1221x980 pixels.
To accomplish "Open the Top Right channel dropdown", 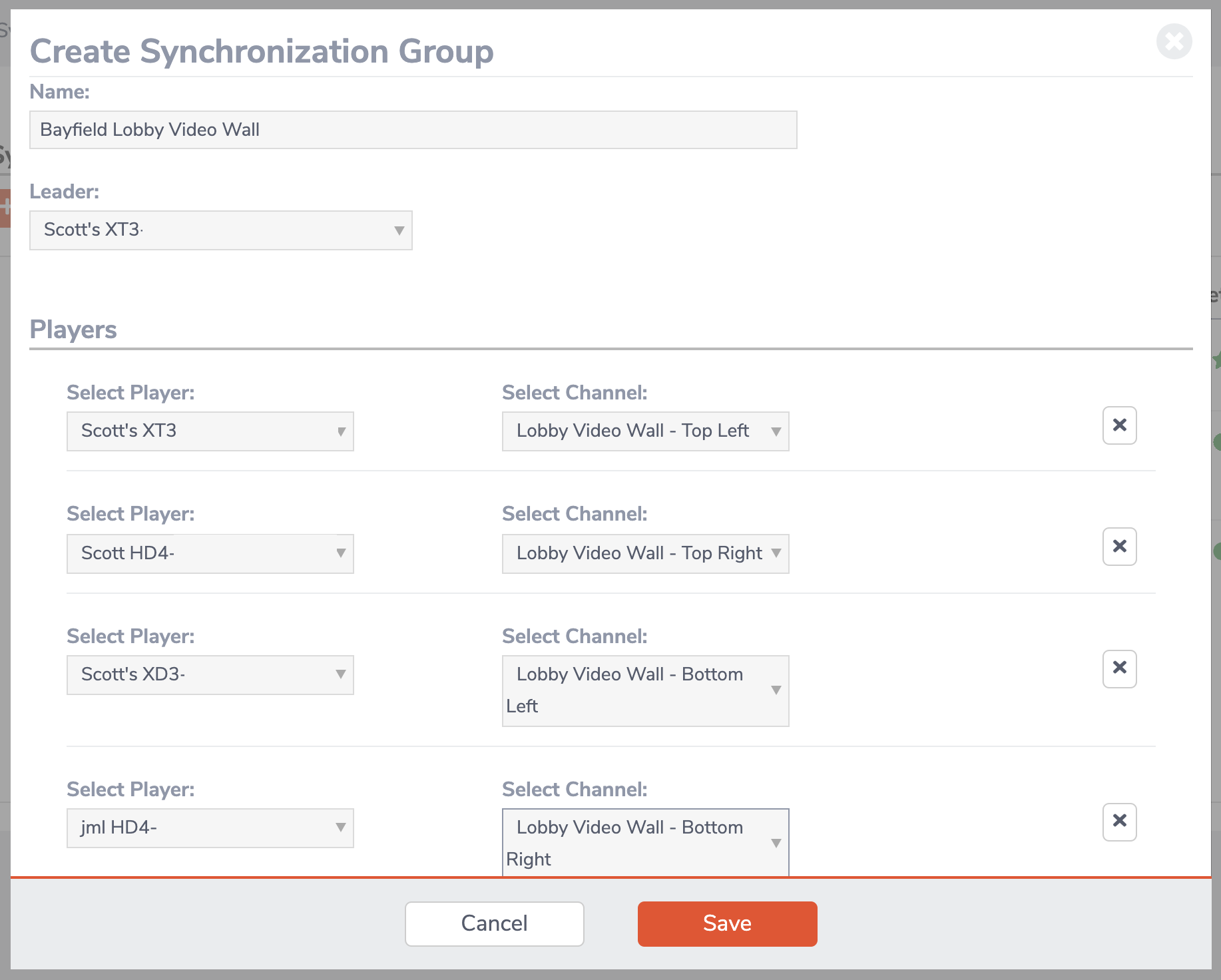I will click(x=646, y=553).
